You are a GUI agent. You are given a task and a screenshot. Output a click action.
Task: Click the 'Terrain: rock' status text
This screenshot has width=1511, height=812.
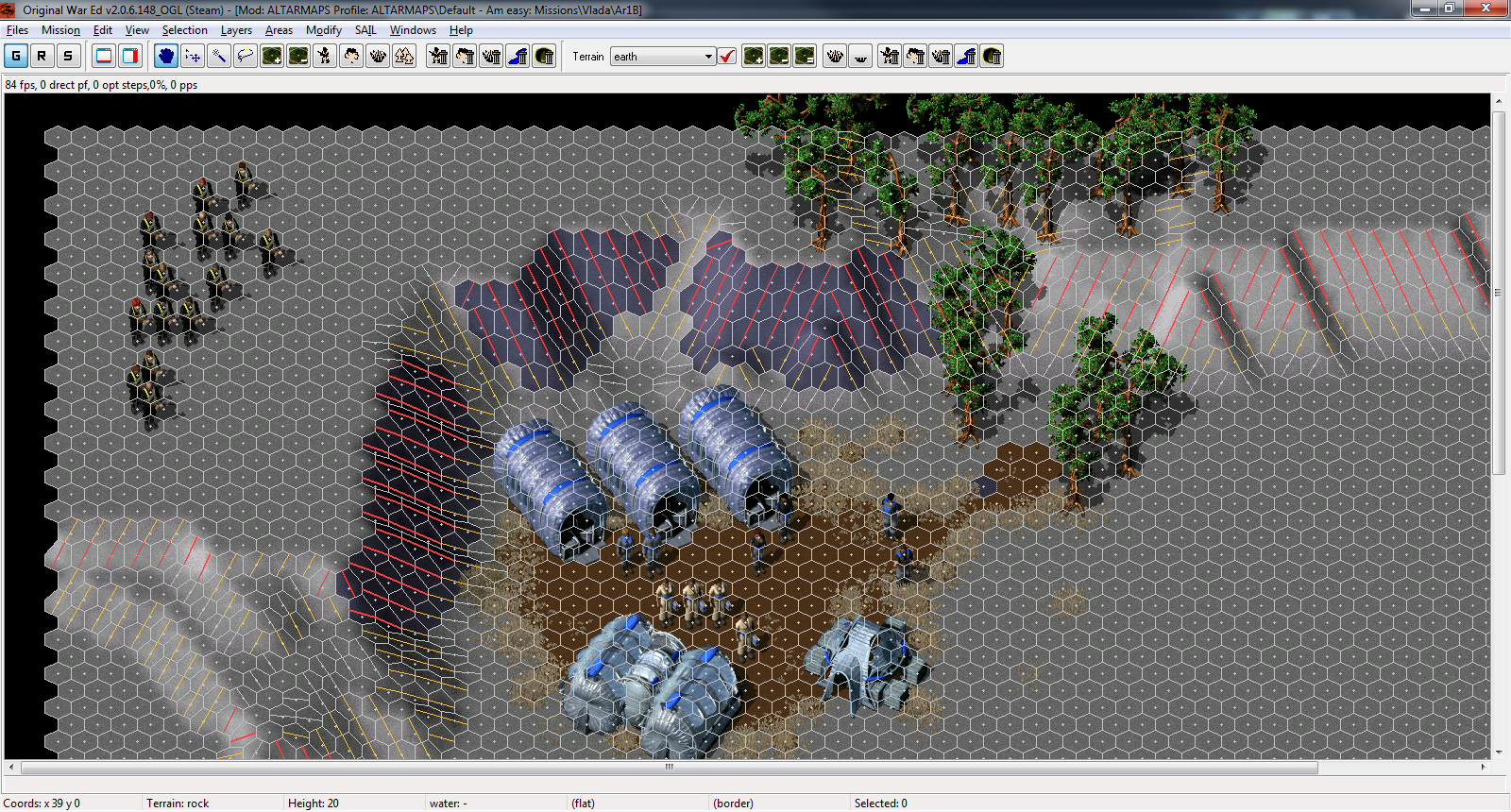coord(178,804)
